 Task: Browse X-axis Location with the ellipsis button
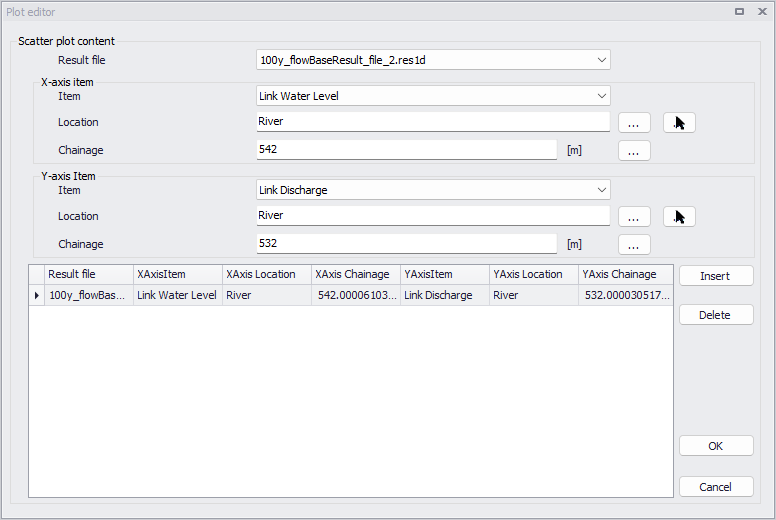click(x=634, y=123)
